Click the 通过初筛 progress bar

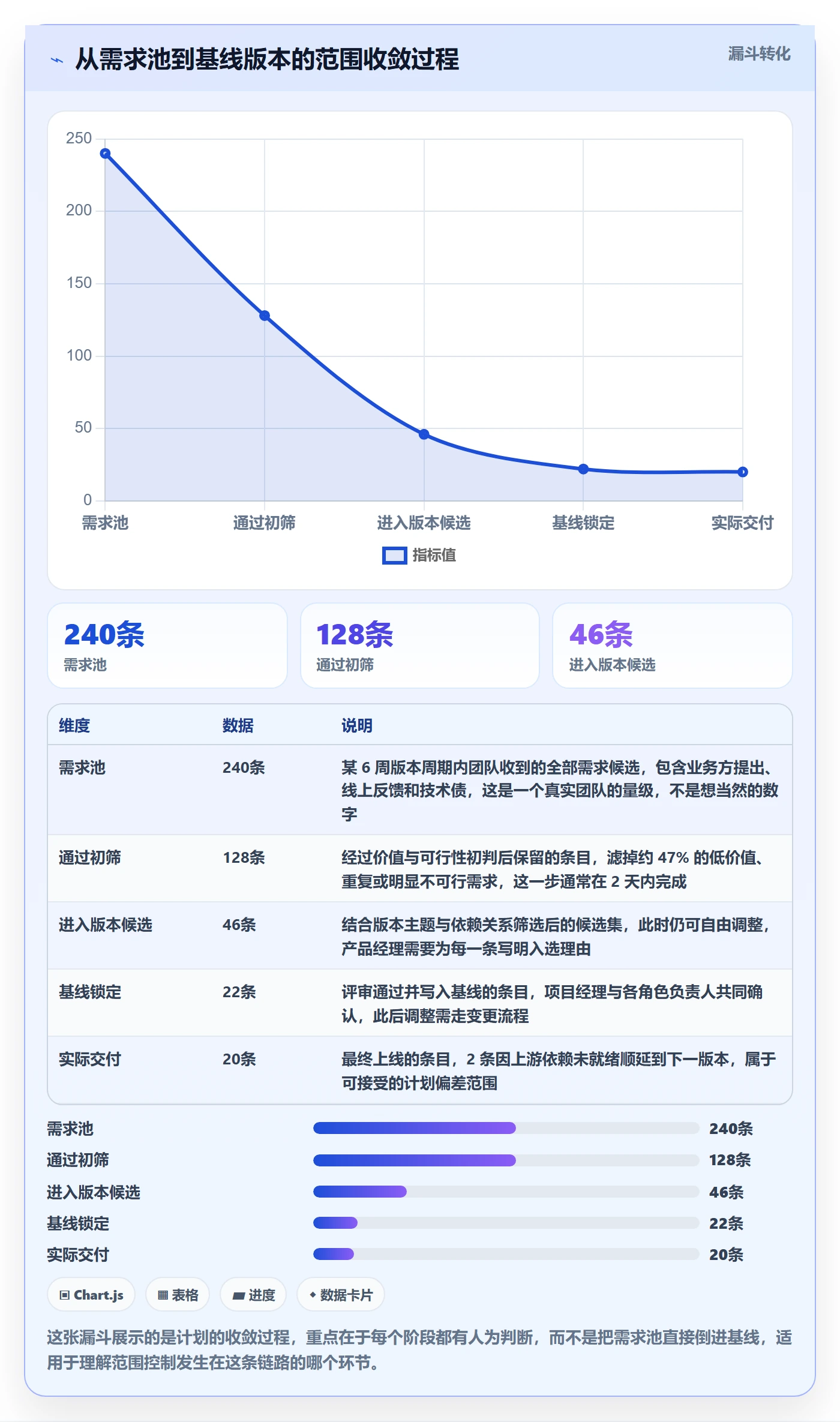pyautogui.click(x=506, y=1160)
